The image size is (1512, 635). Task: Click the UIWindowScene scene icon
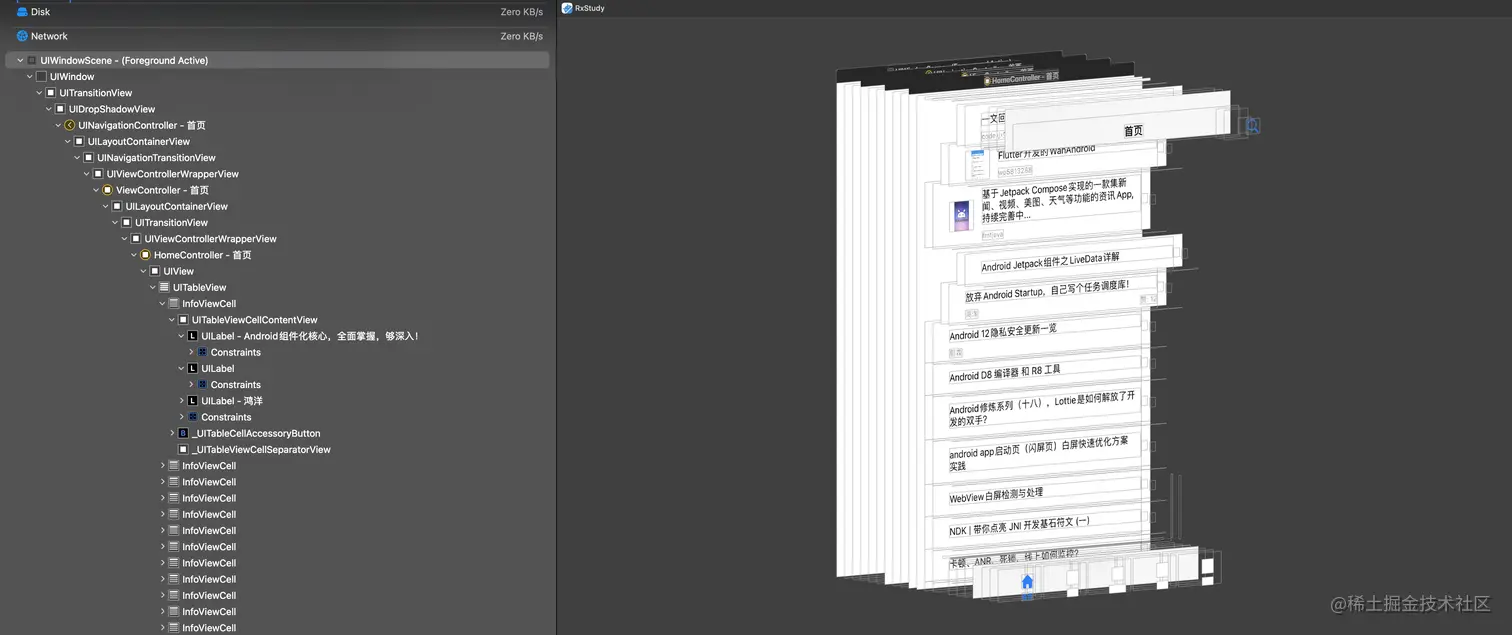click(x=32, y=60)
